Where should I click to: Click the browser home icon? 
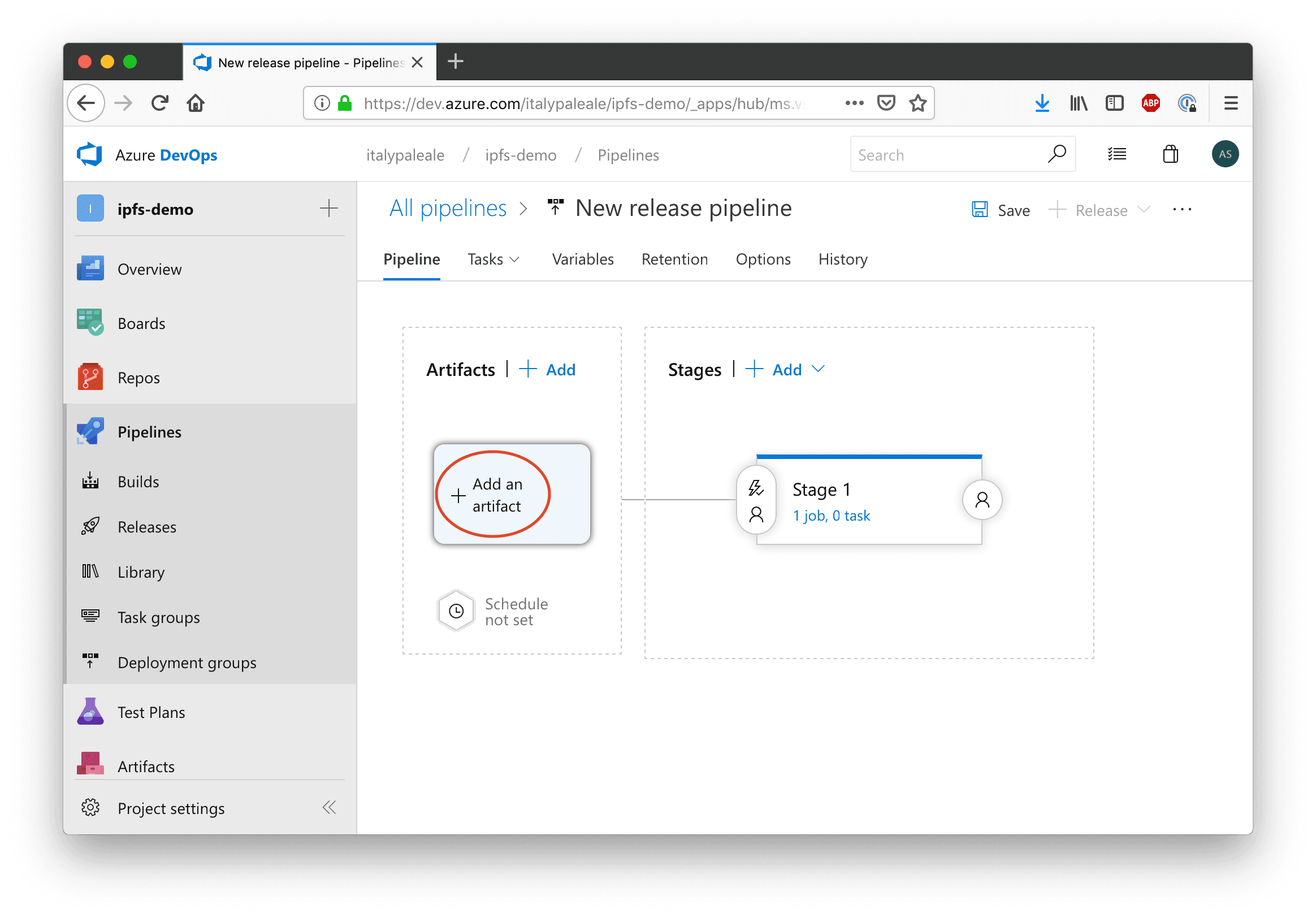196,103
